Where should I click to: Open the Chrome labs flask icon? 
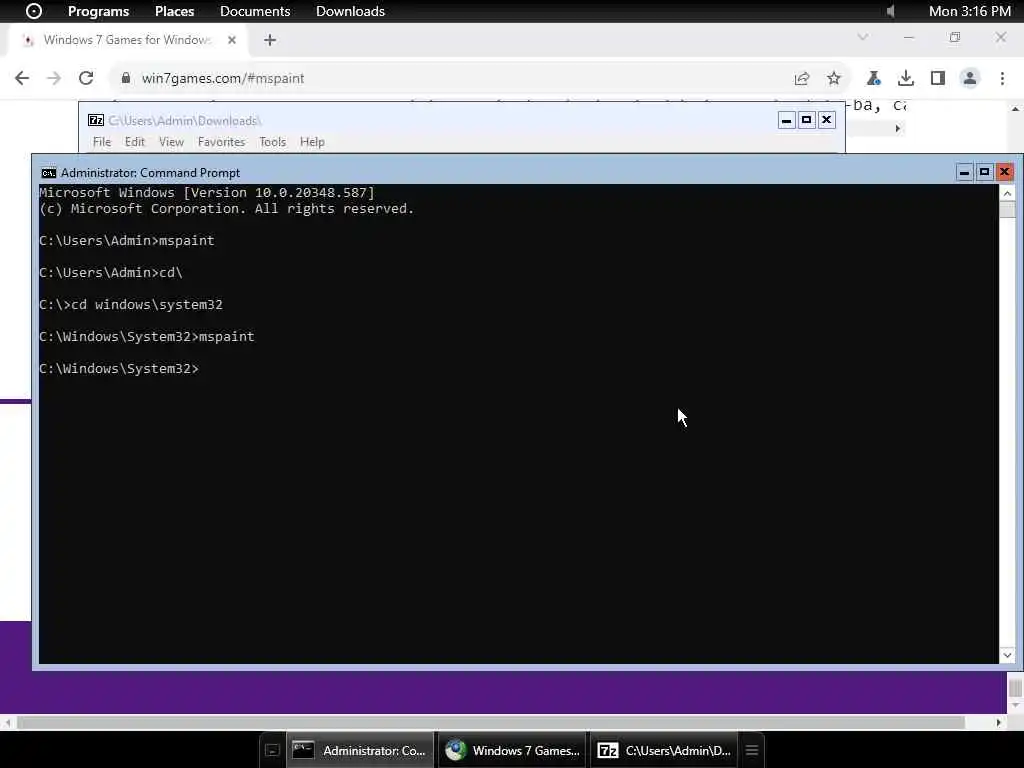[x=873, y=78]
